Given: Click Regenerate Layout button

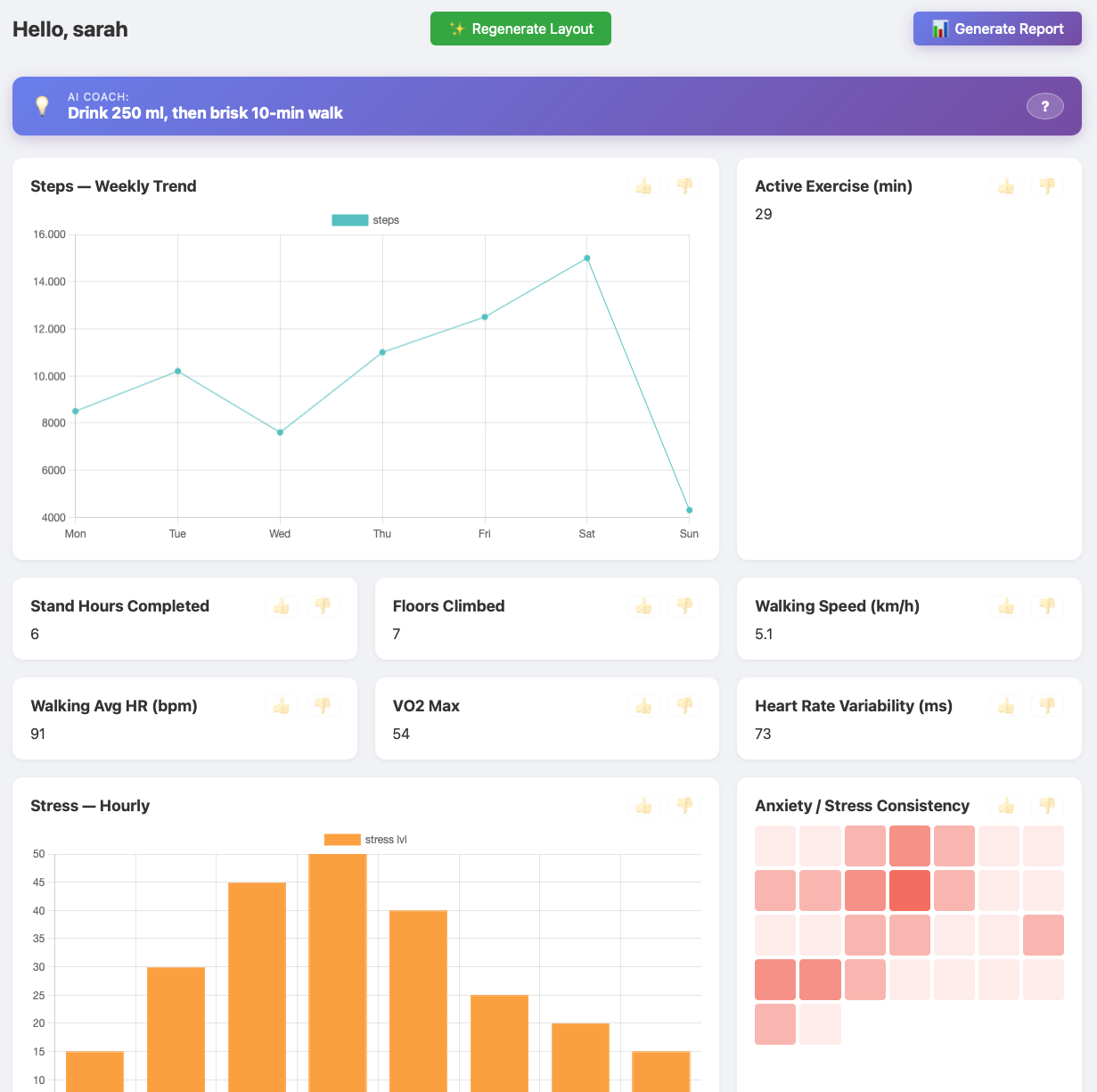Looking at the screenshot, I should click(x=520, y=29).
